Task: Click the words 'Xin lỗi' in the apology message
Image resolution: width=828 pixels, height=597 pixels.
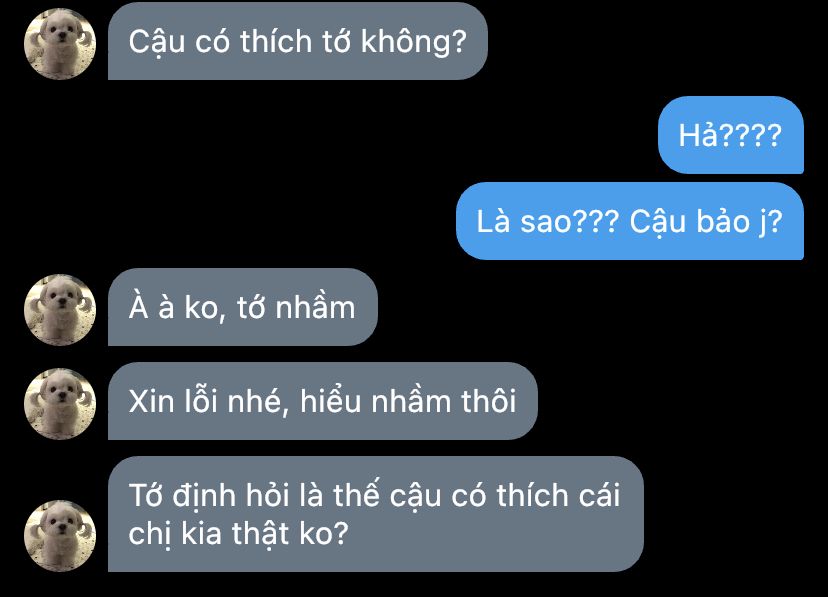Action: point(173,401)
